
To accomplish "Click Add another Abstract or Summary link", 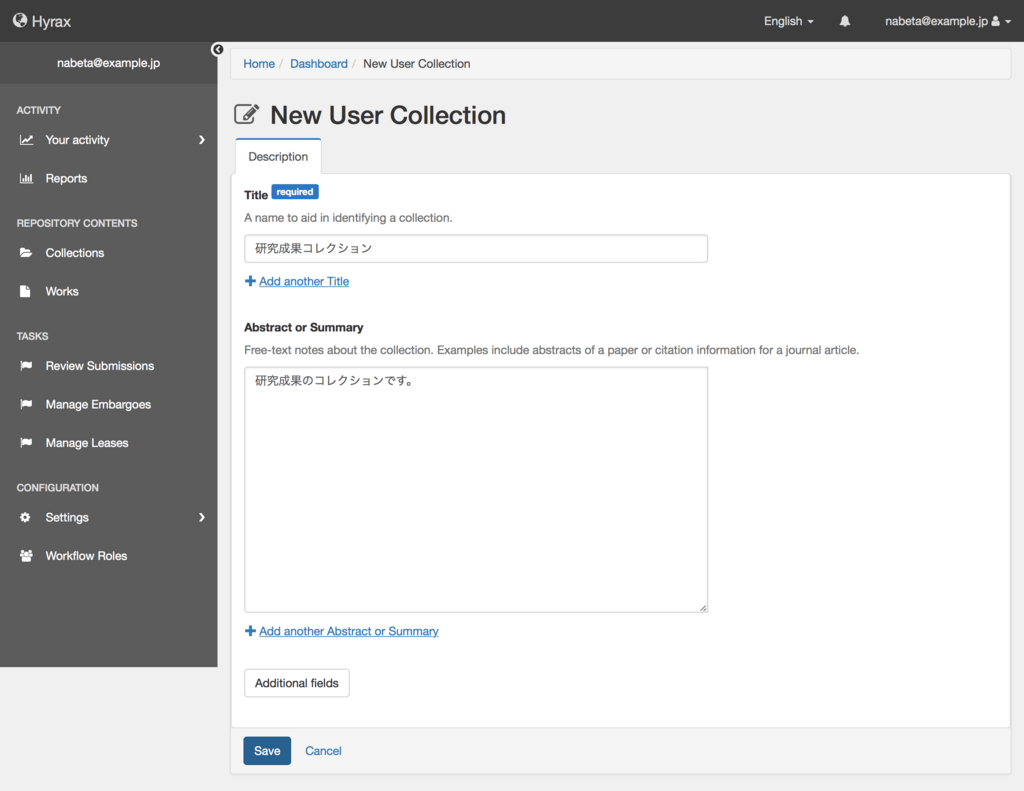I will [x=349, y=631].
